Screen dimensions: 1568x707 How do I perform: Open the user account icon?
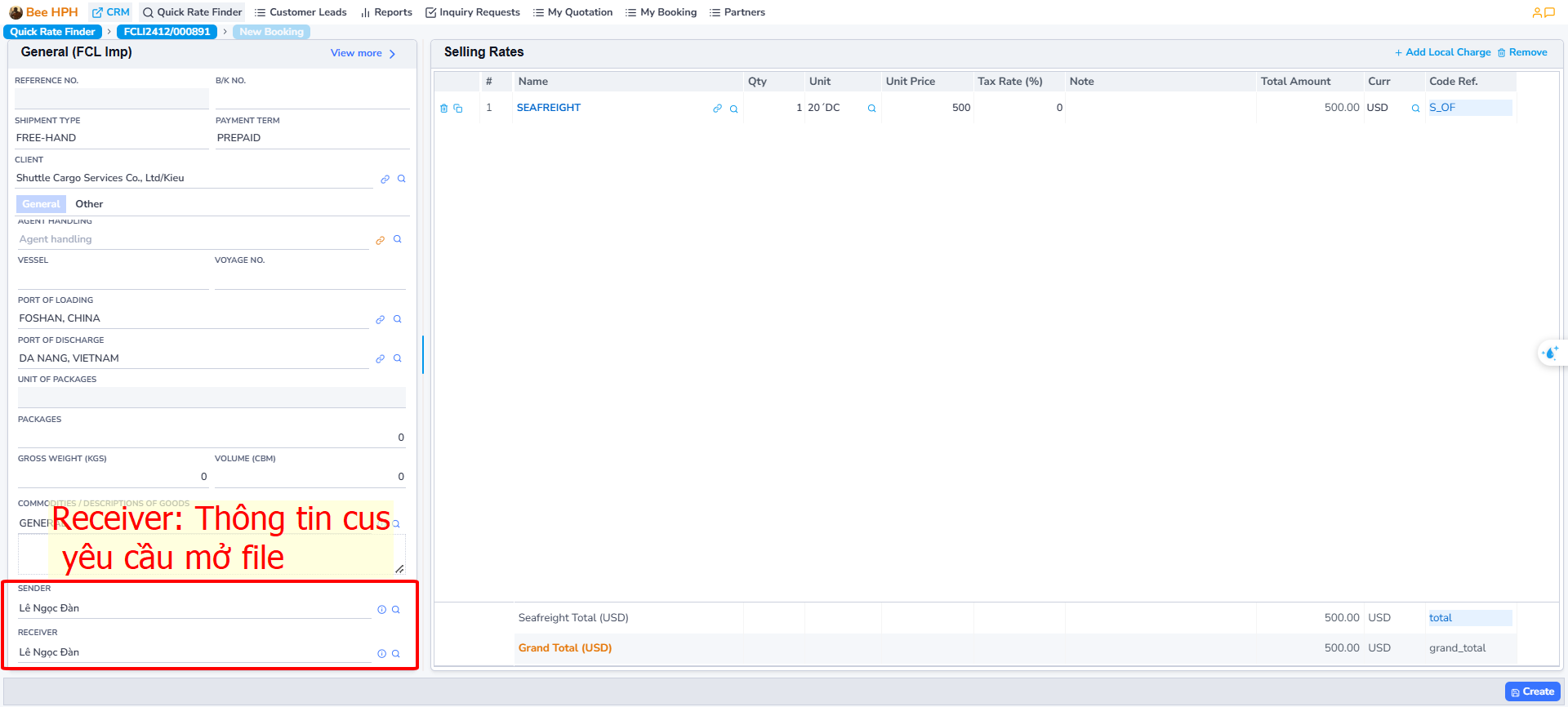click(x=1537, y=12)
